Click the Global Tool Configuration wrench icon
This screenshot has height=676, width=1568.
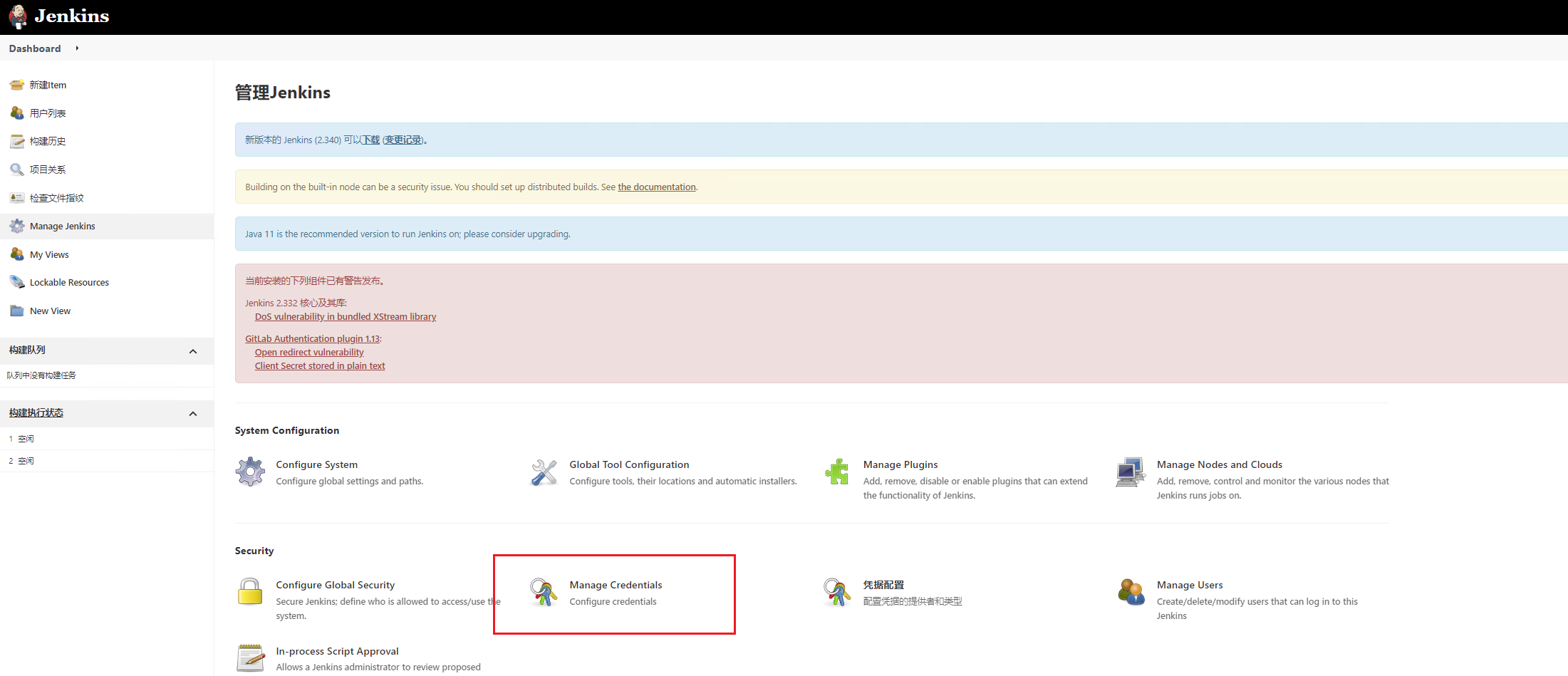(x=544, y=472)
